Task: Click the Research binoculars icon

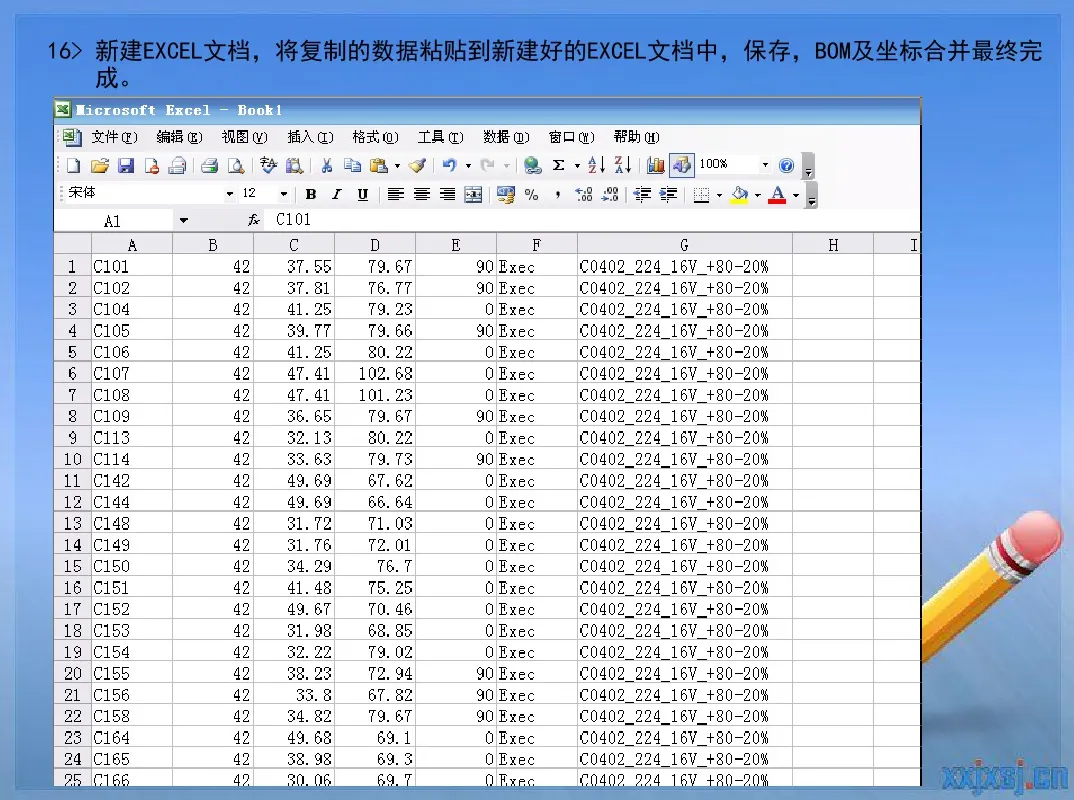Action: tap(295, 165)
